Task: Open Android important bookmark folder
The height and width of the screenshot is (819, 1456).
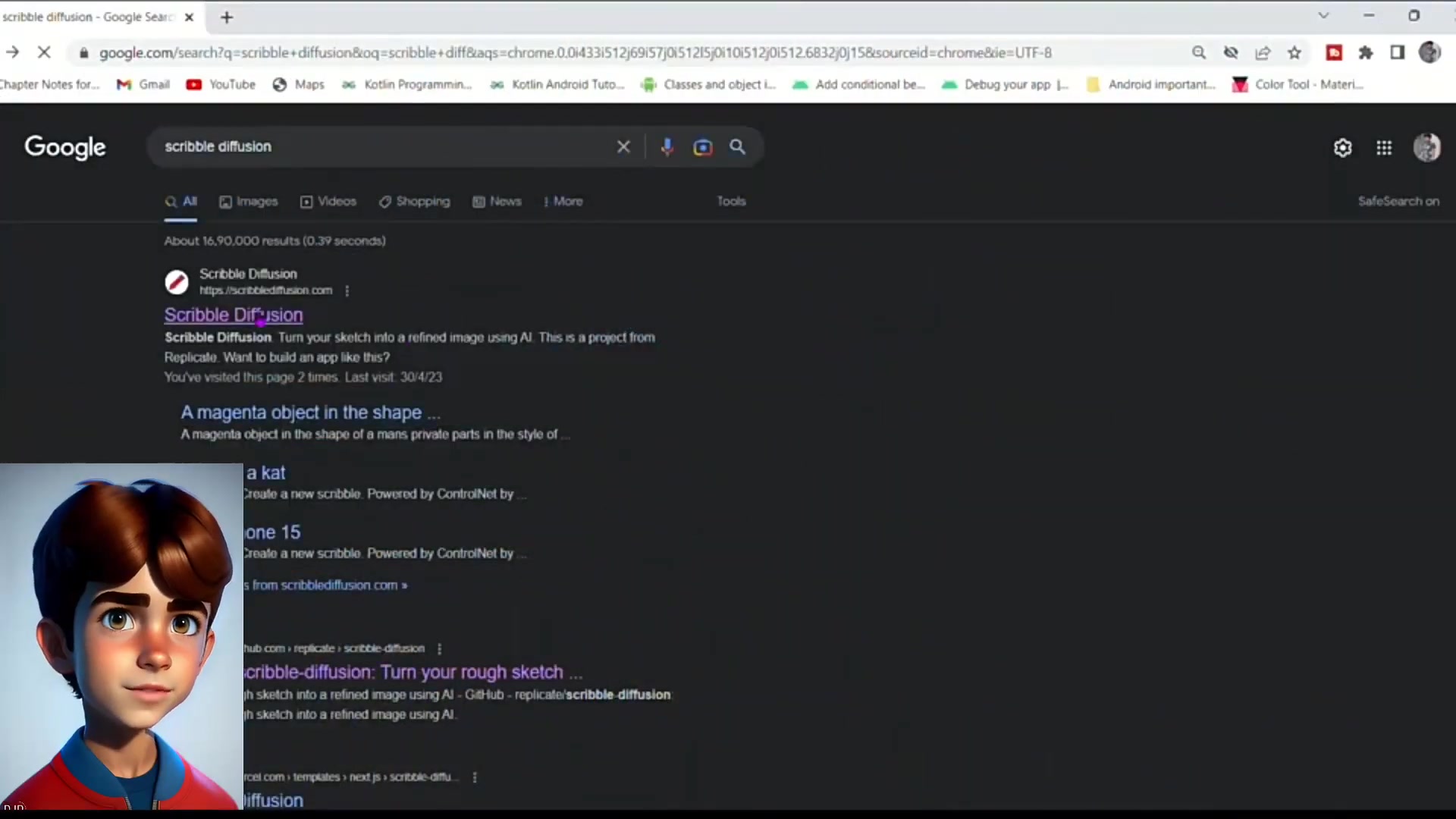Action: (x=1151, y=84)
